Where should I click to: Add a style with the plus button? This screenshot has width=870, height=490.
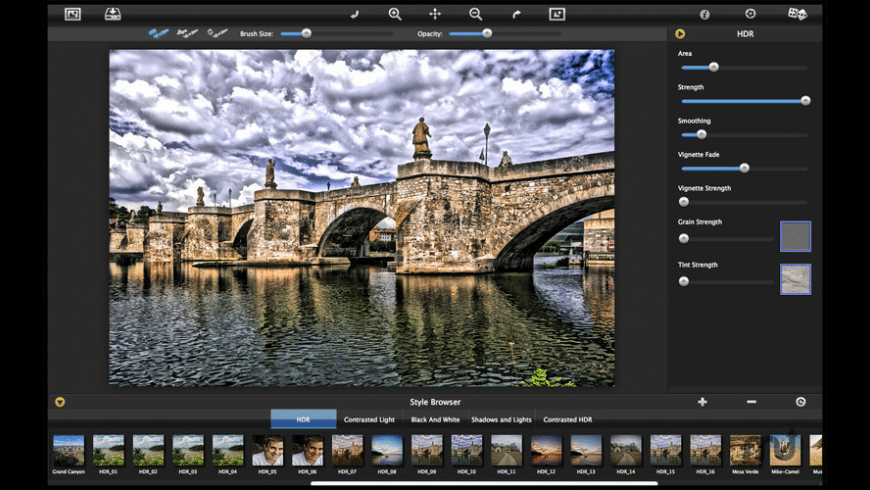[x=702, y=402]
